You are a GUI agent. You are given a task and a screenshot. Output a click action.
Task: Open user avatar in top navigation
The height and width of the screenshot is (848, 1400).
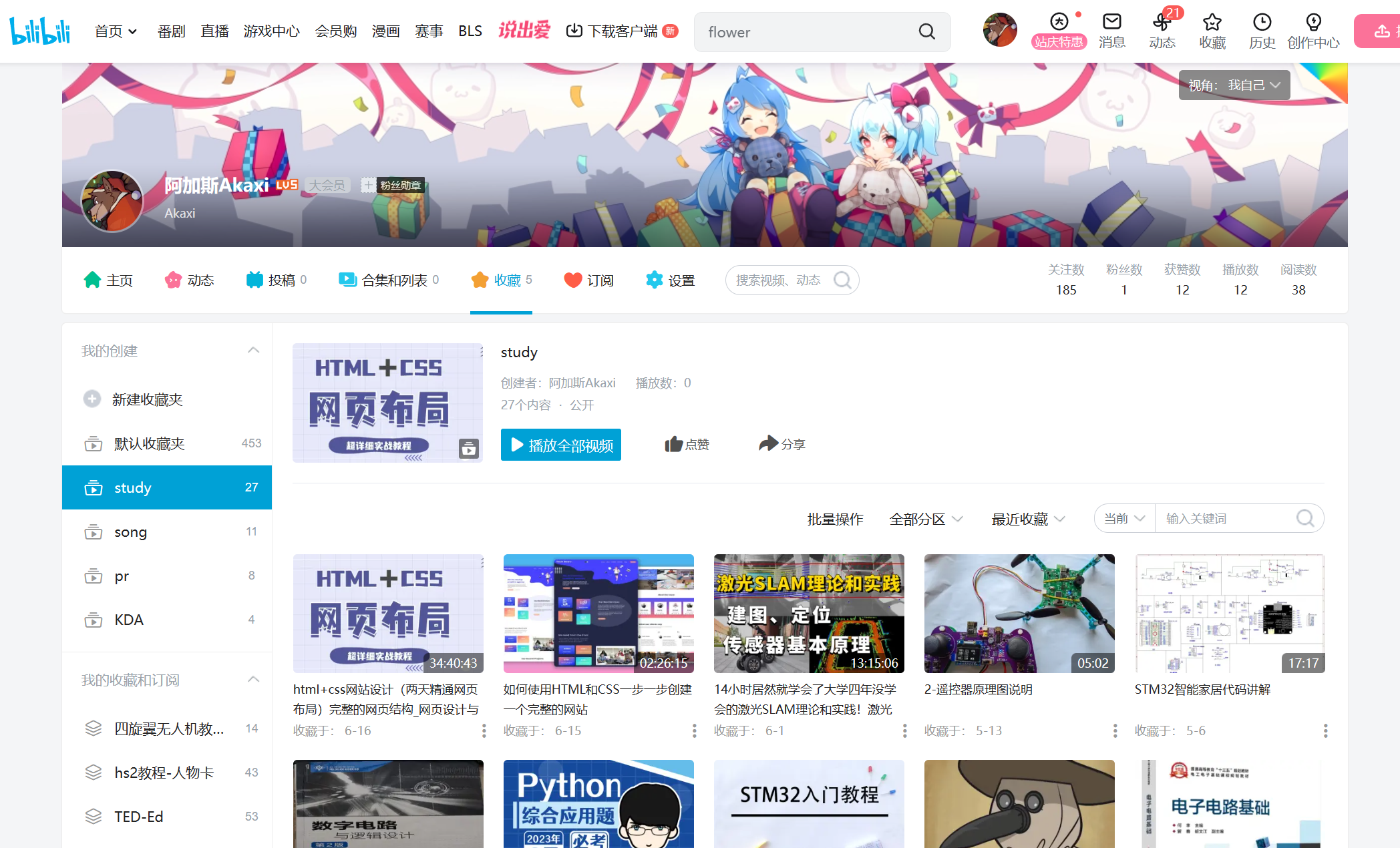tap(1000, 30)
